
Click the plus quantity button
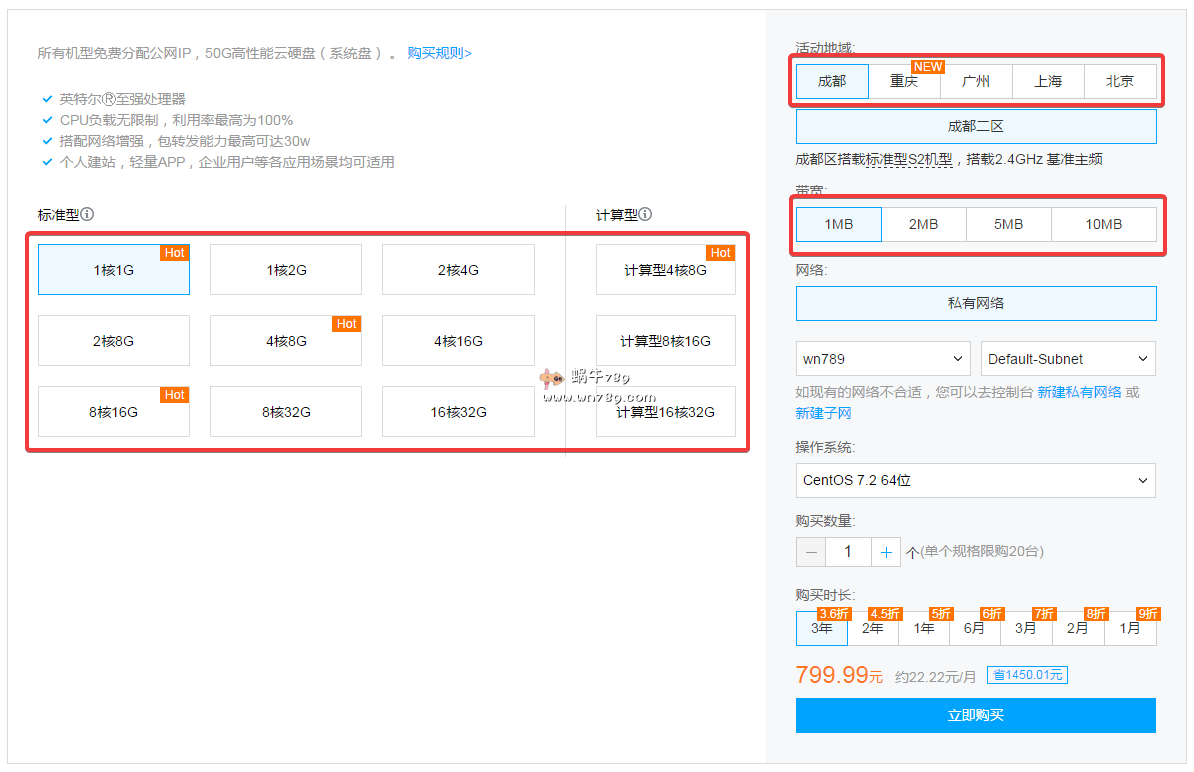[886, 552]
